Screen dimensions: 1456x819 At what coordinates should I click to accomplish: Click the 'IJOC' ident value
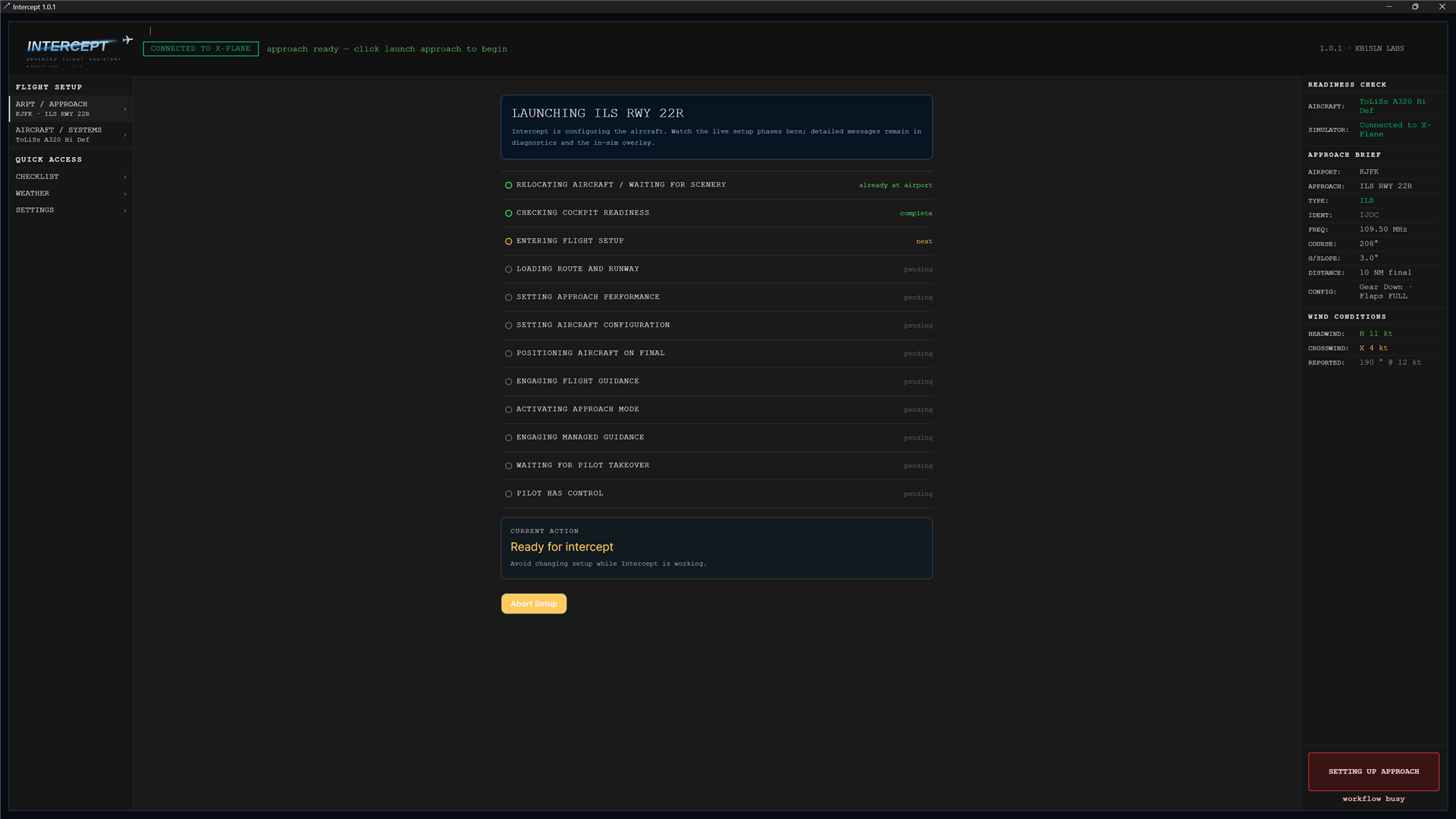point(1369,215)
